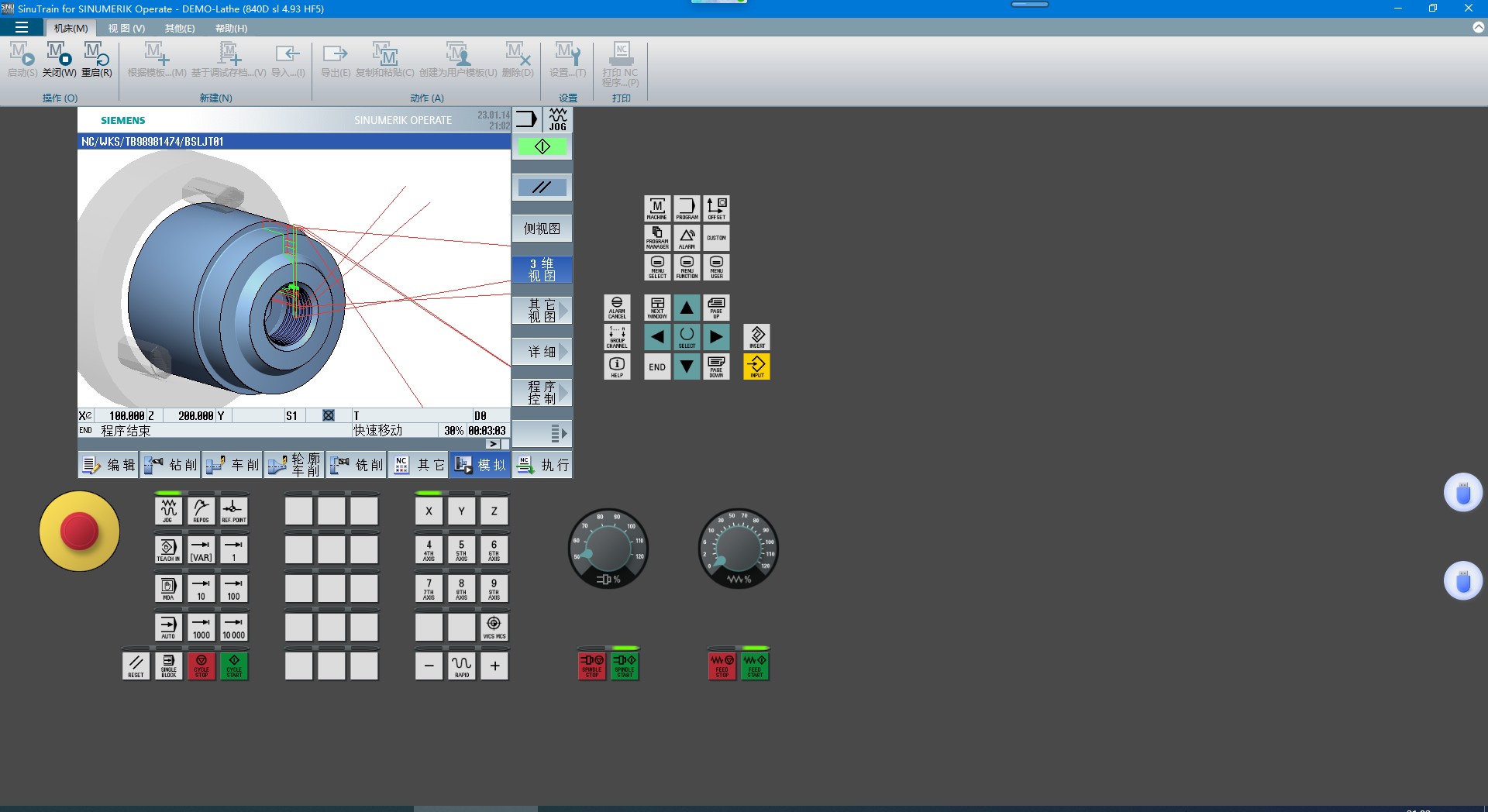Viewport: 1488px width, 812px height.
Task: Click the spindle override rotary dial
Action: [608, 549]
